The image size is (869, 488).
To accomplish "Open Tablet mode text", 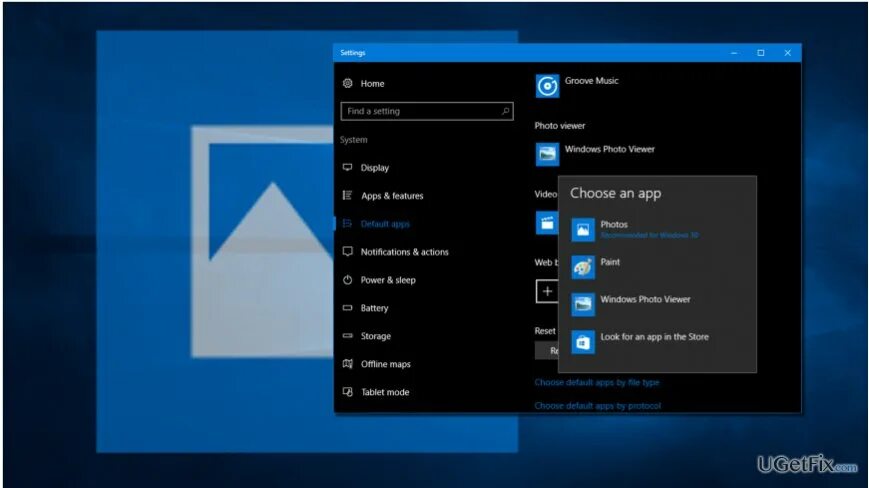I will (385, 392).
